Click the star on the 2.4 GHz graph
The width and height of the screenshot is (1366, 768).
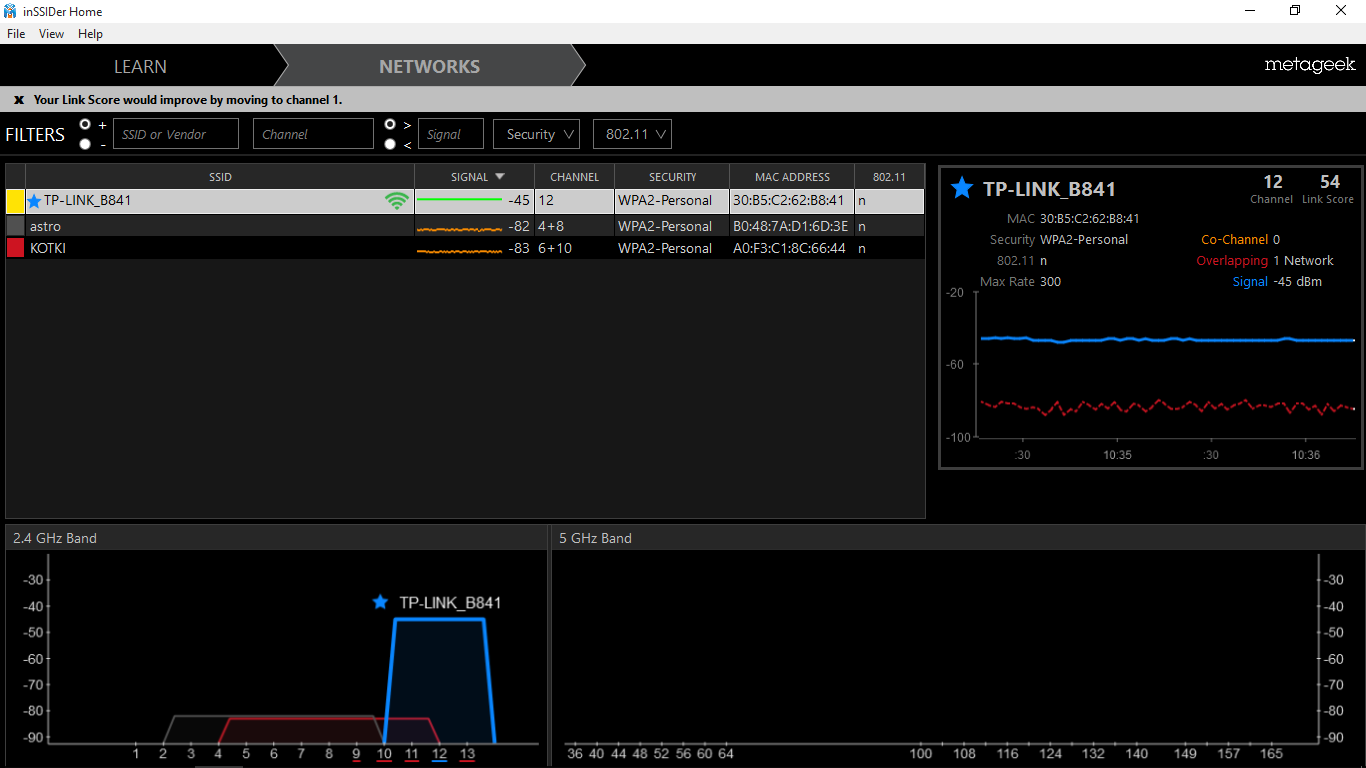pyautogui.click(x=380, y=602)
